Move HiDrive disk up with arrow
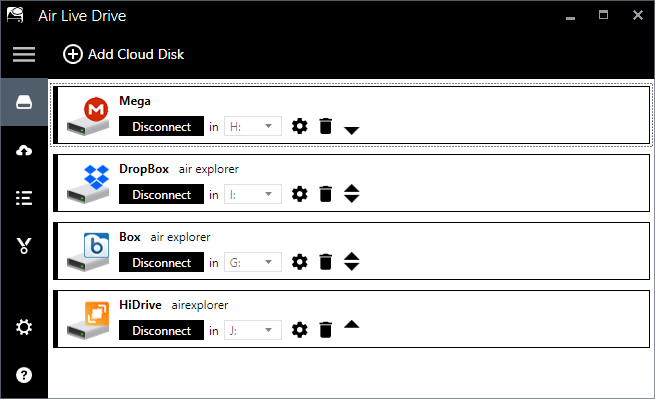 point(351,324)
